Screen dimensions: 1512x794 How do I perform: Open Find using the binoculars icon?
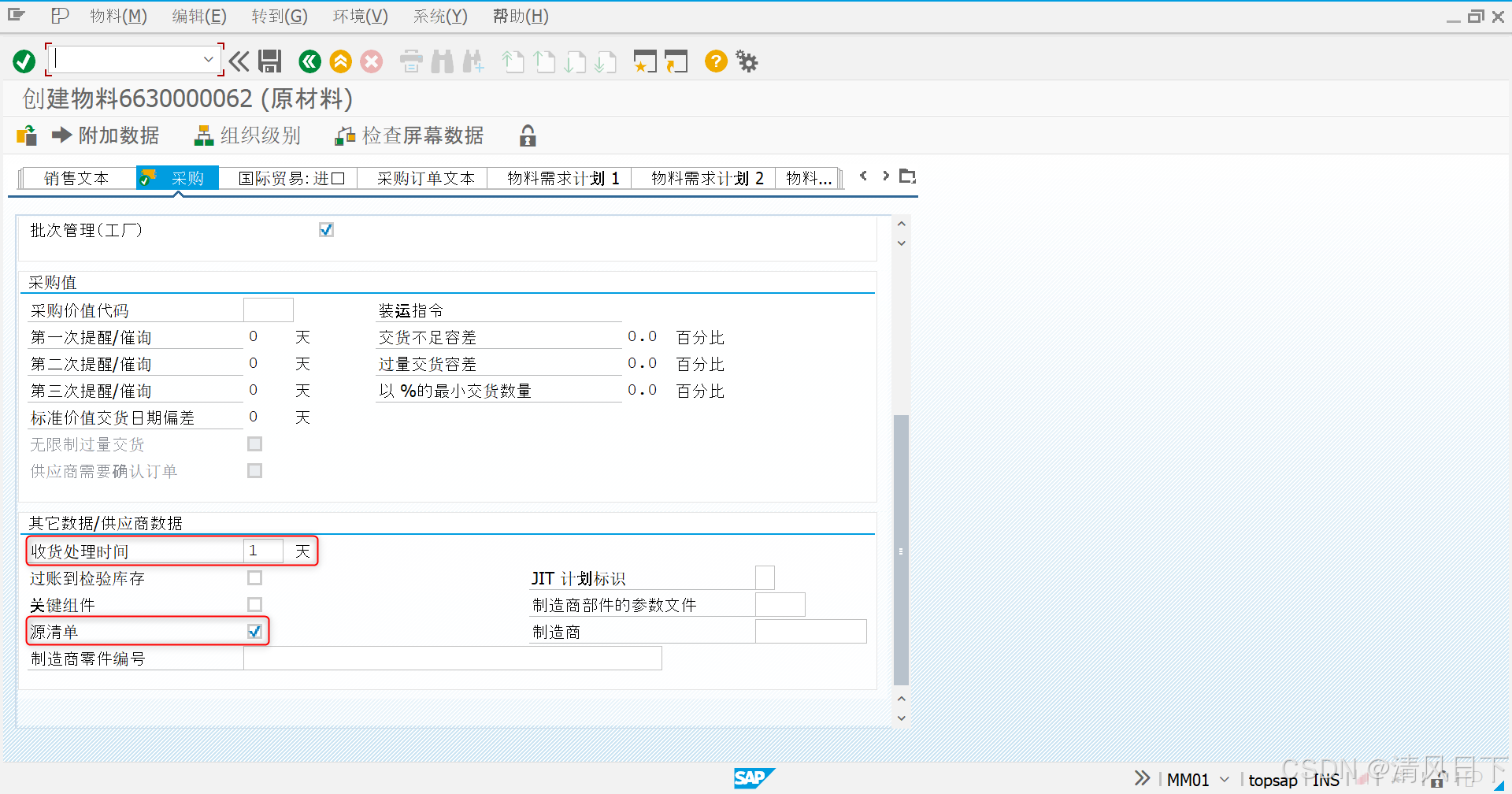pyautogui.click(x=443, y=61)
